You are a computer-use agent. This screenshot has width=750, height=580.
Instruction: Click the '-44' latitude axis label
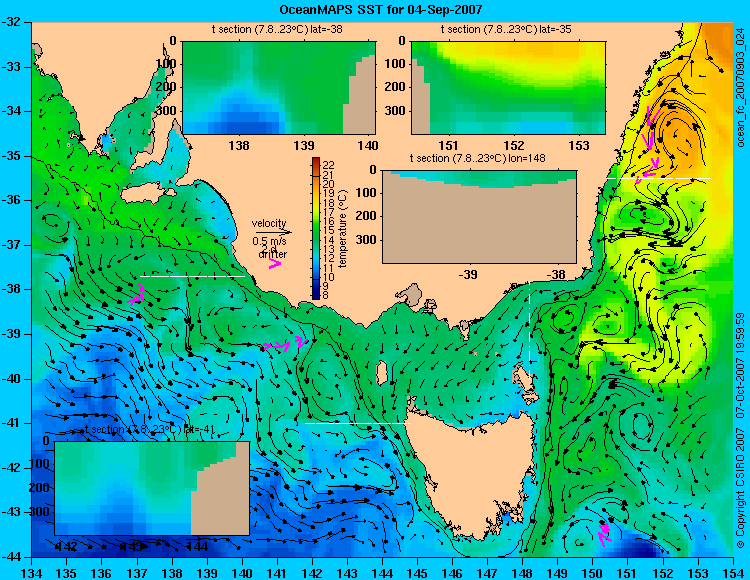[11, 557]
